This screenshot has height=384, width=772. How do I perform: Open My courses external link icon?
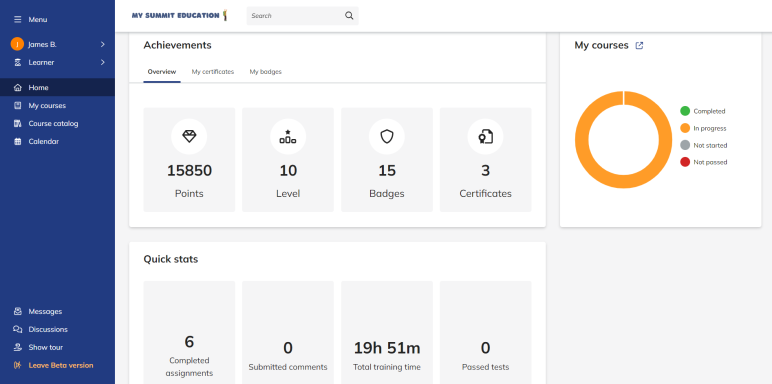point(639,45)
